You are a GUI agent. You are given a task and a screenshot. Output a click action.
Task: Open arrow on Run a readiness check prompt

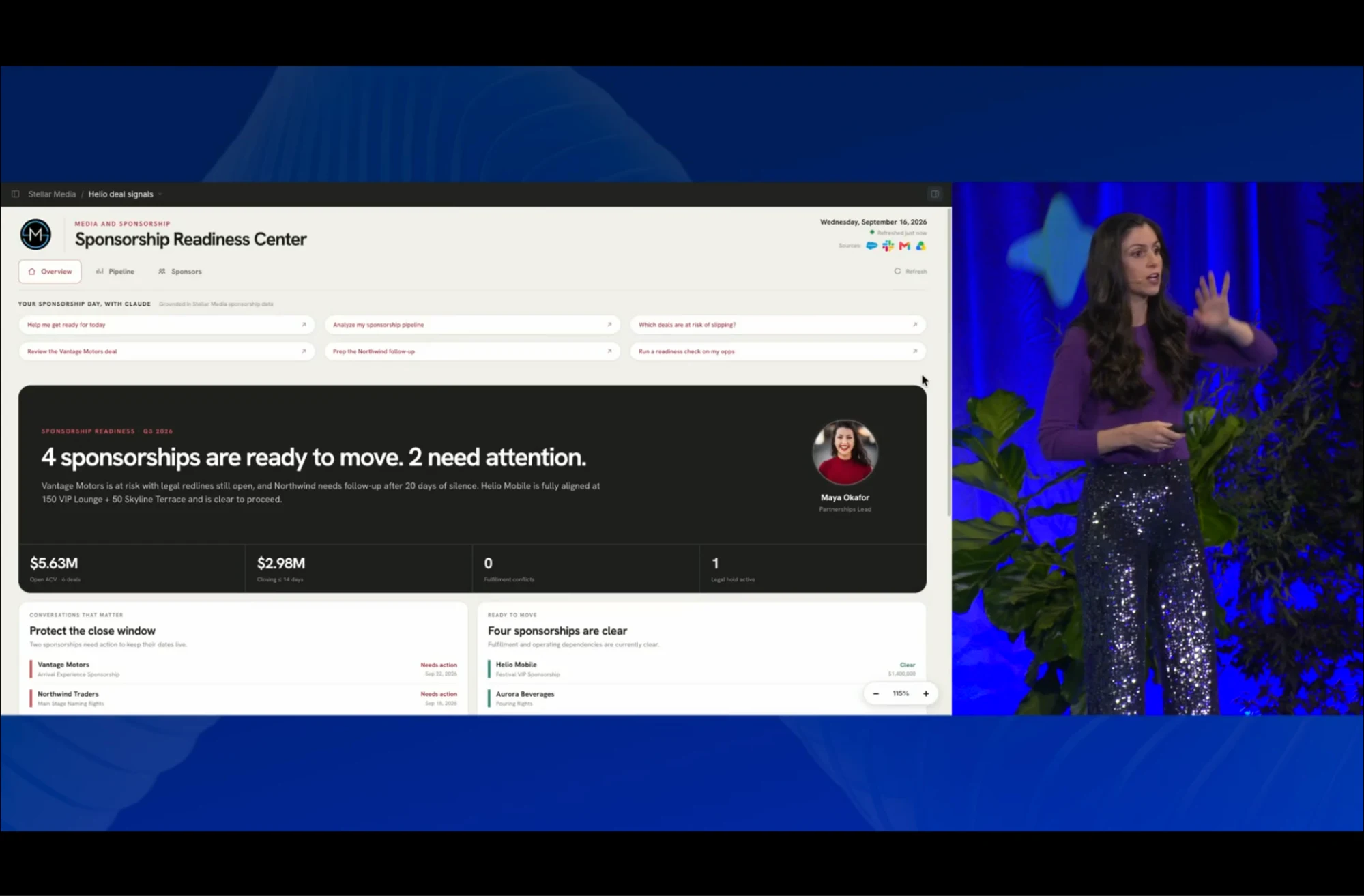914,351
